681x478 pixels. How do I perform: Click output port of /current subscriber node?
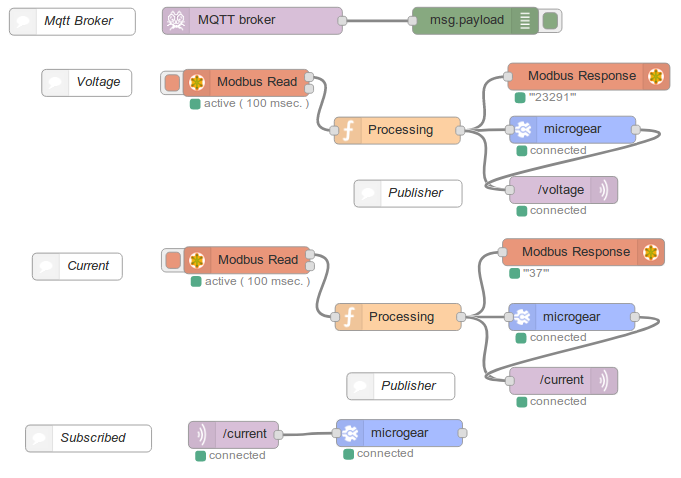[278, 435]
